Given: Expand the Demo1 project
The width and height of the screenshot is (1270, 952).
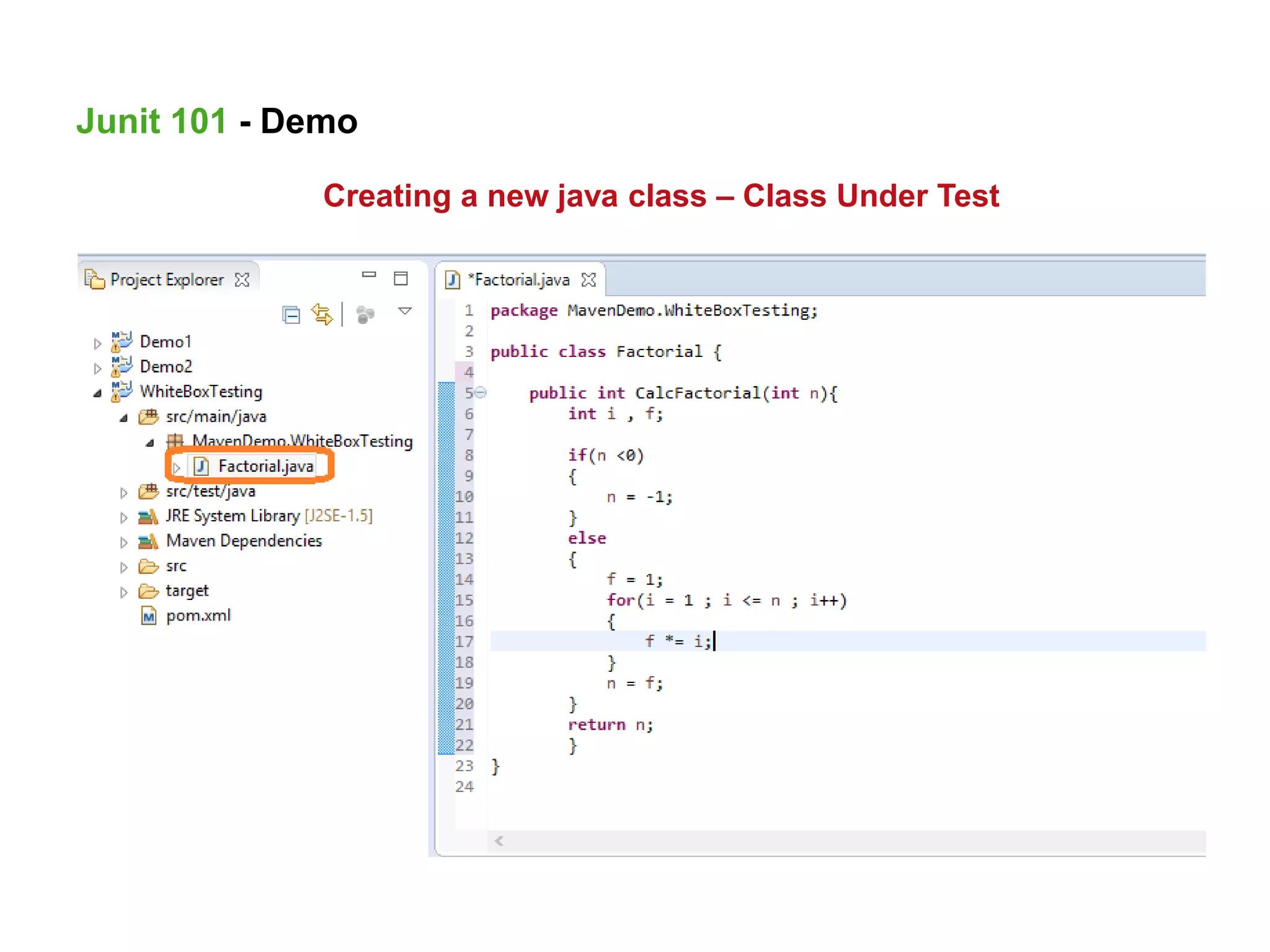Looking at the screenshot, I should [x=97, y=343].
